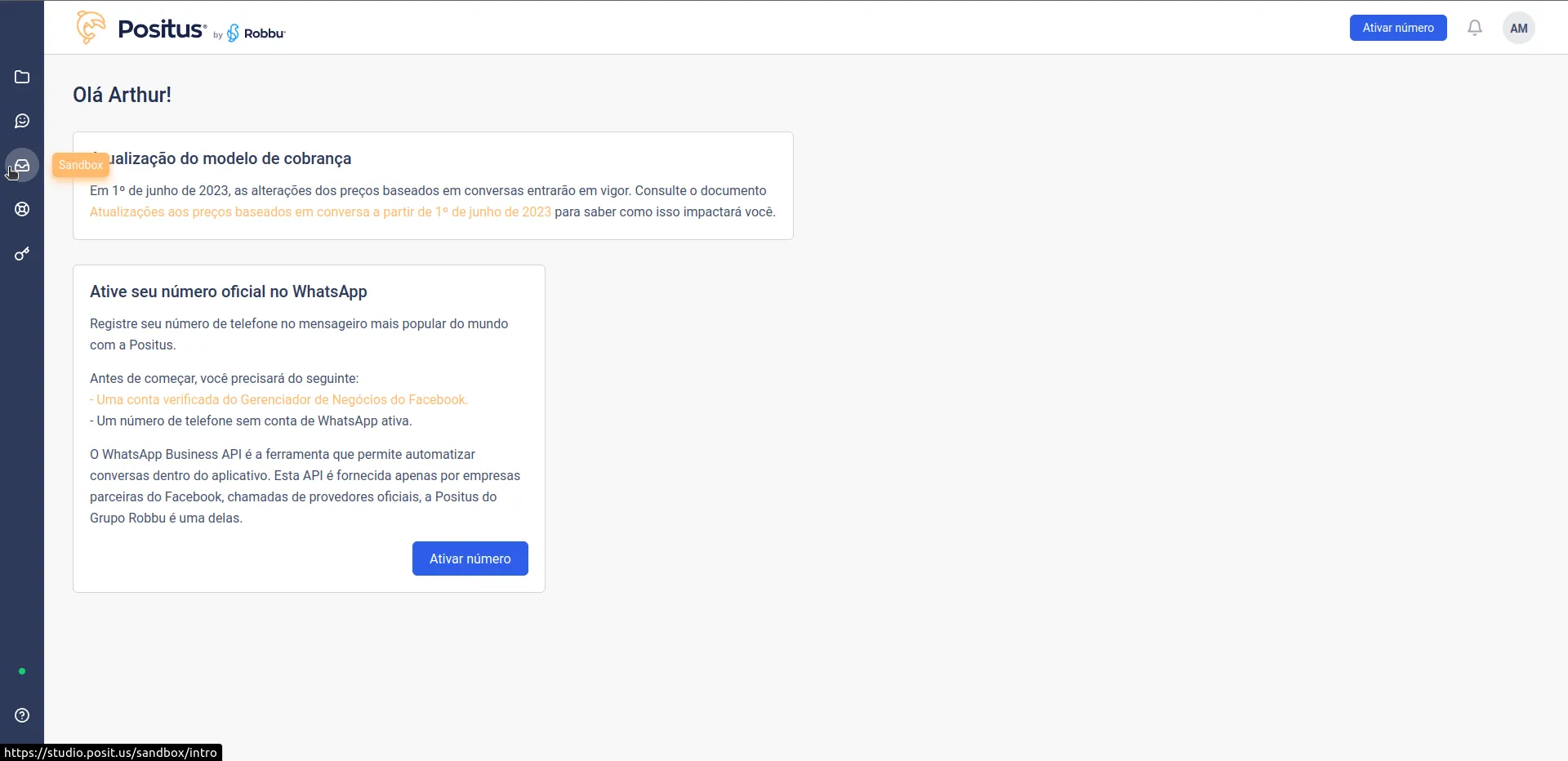The width and height of the screenshot is (1568, 761).
Task: Click the Robbu logo in header
Action: click(x=256, y=33)
